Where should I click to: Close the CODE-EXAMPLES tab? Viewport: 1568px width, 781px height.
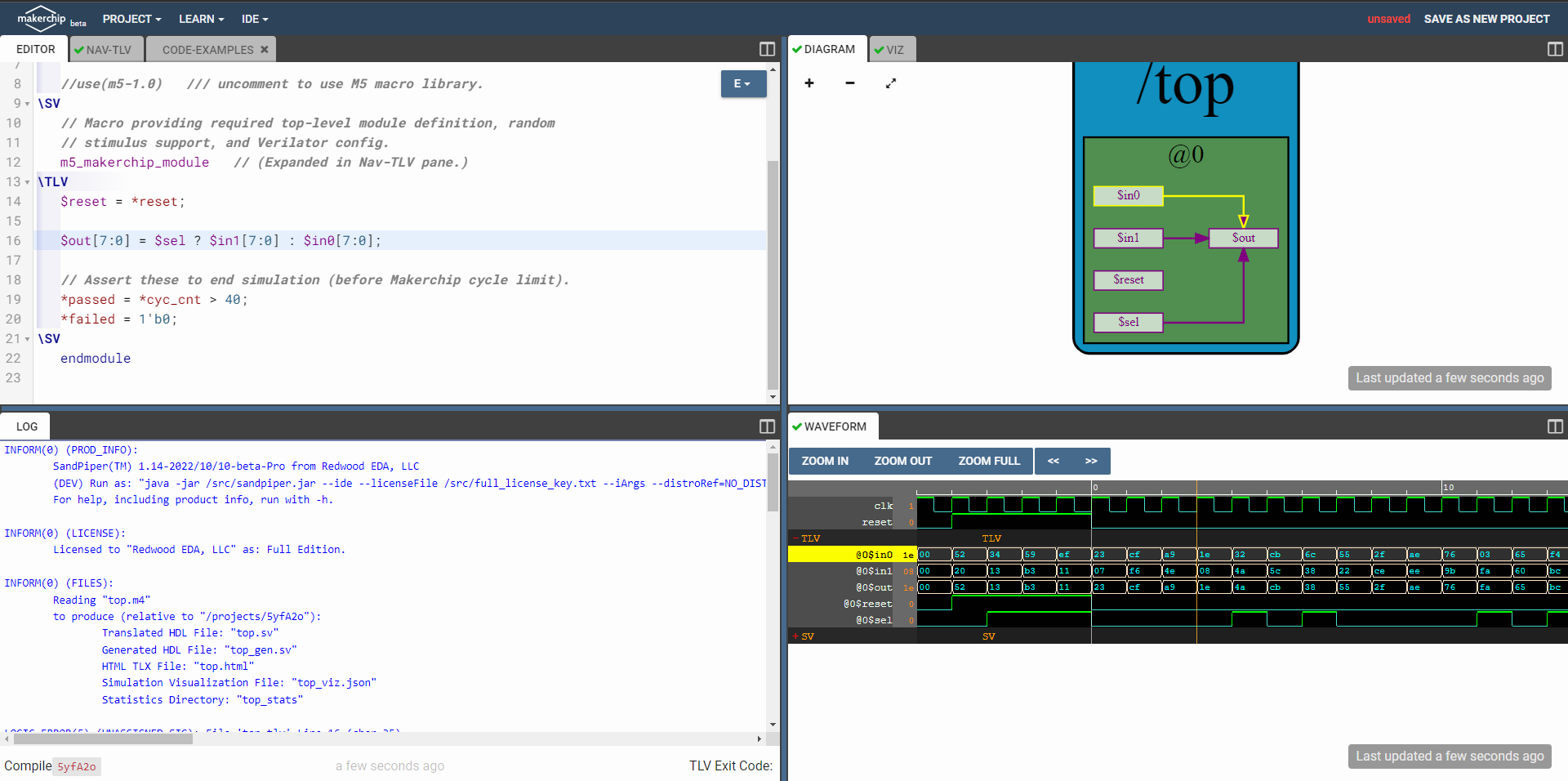tap(265, 49)
